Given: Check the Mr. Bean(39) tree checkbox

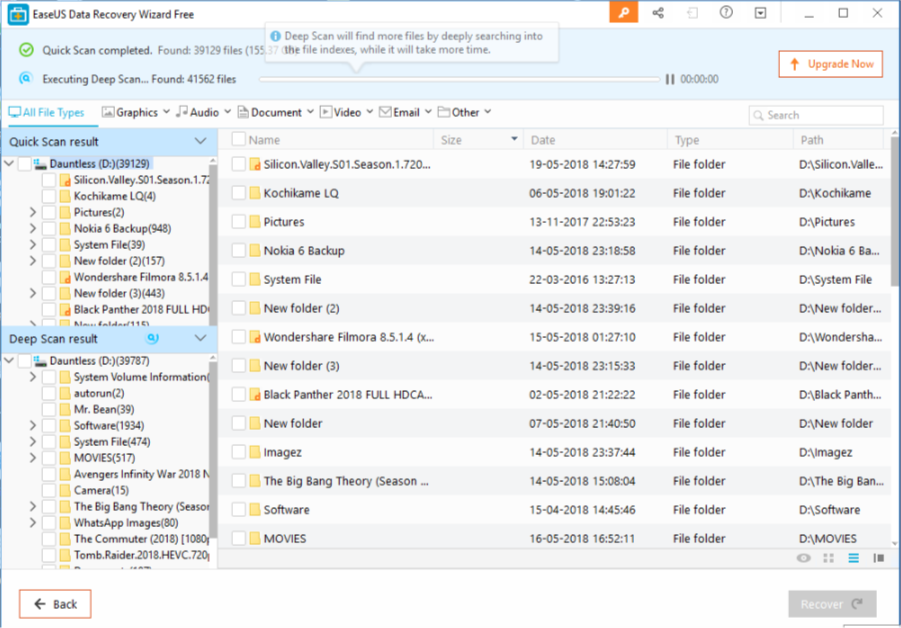Looking at the screenshot, I should (49, 410).
